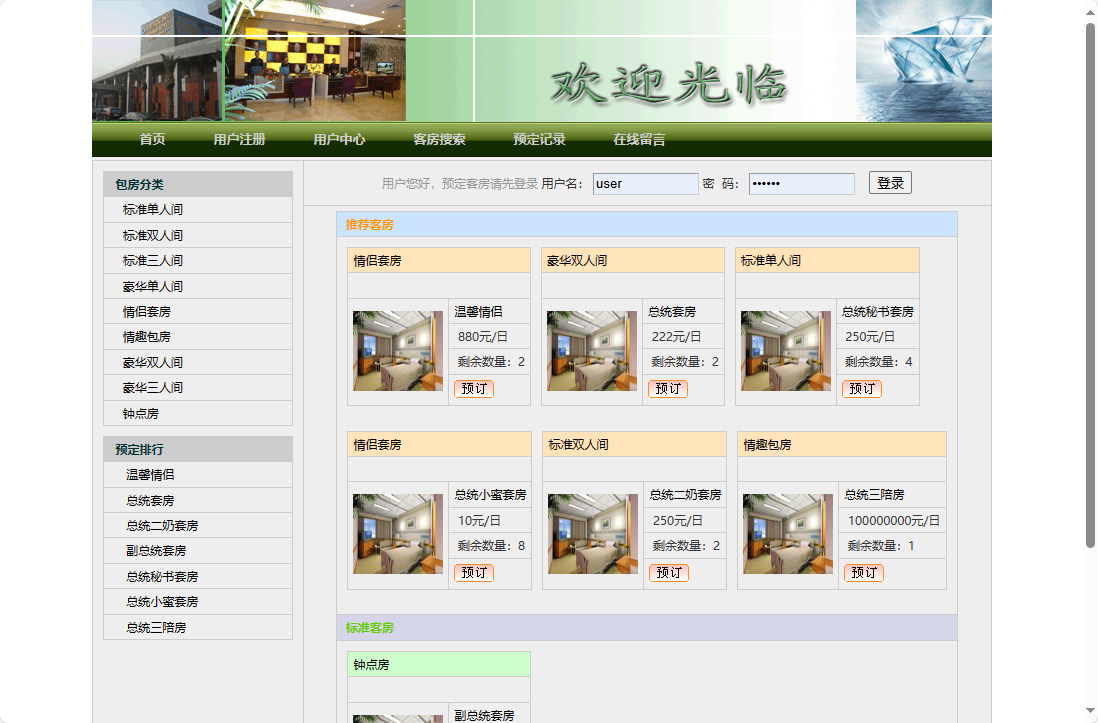
Task: View the 总统二奶套房 room thumbnail
Action: coord(592,533)
